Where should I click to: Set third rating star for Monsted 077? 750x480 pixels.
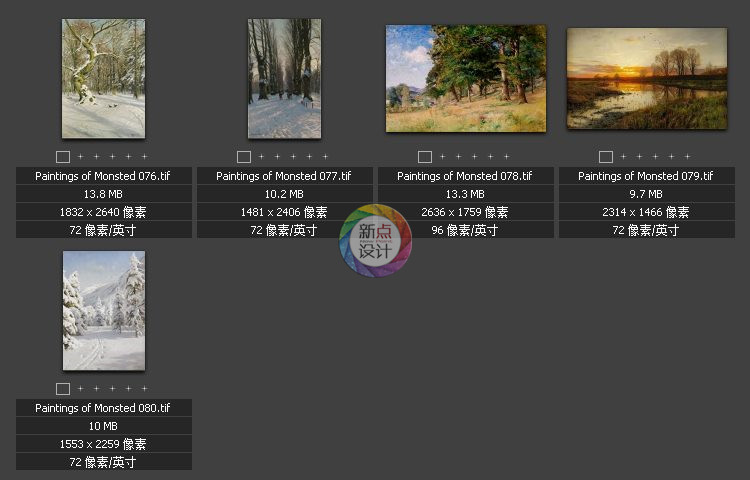[293, 156]
